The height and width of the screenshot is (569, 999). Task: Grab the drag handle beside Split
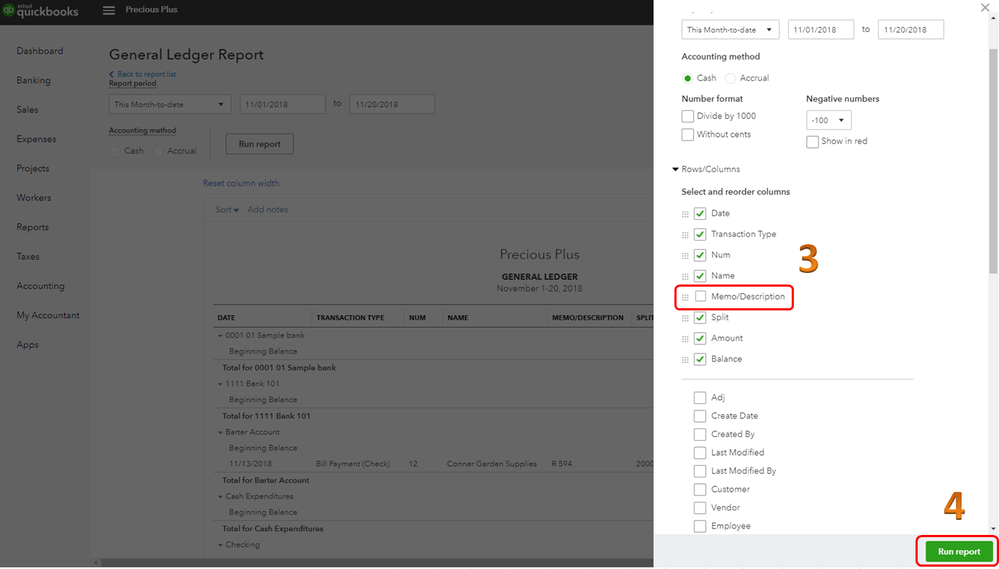click(x=686, y=318)
